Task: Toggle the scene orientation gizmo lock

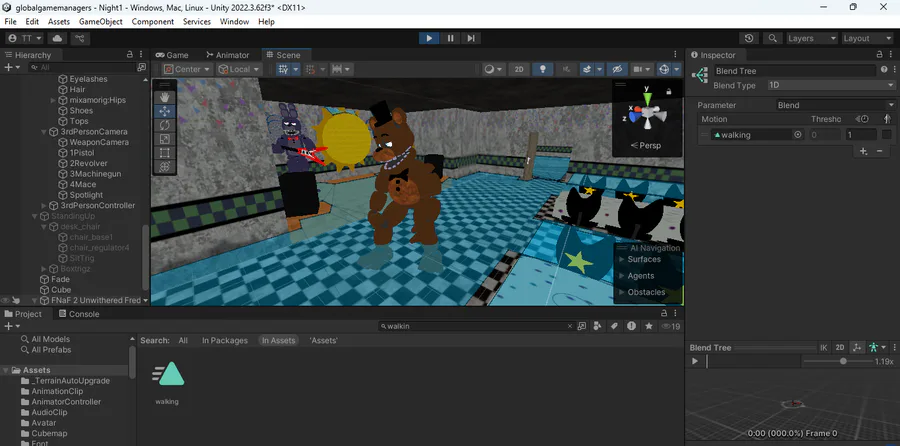Action: pyautogui.click(x=669, y=91)
